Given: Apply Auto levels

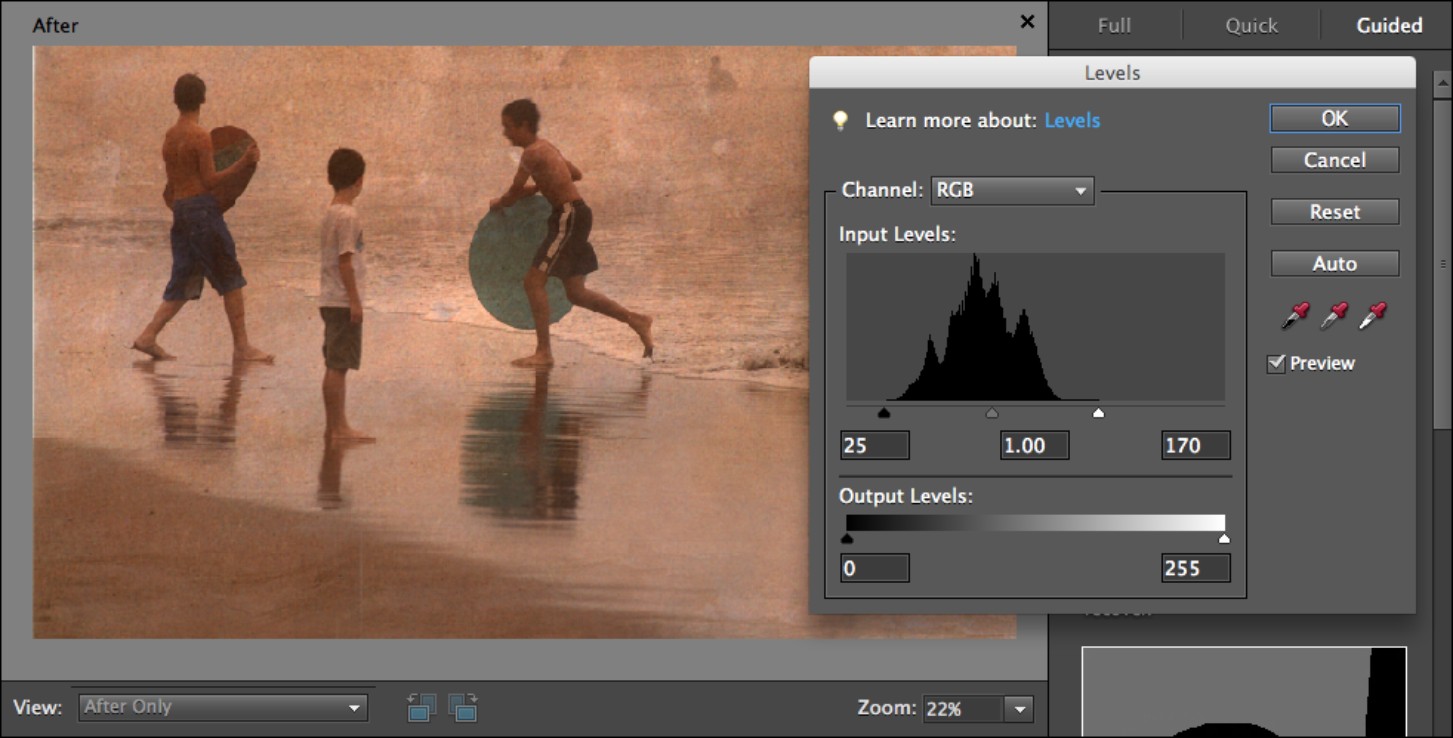Looking at the screenshot, I should click(1335, 264).
